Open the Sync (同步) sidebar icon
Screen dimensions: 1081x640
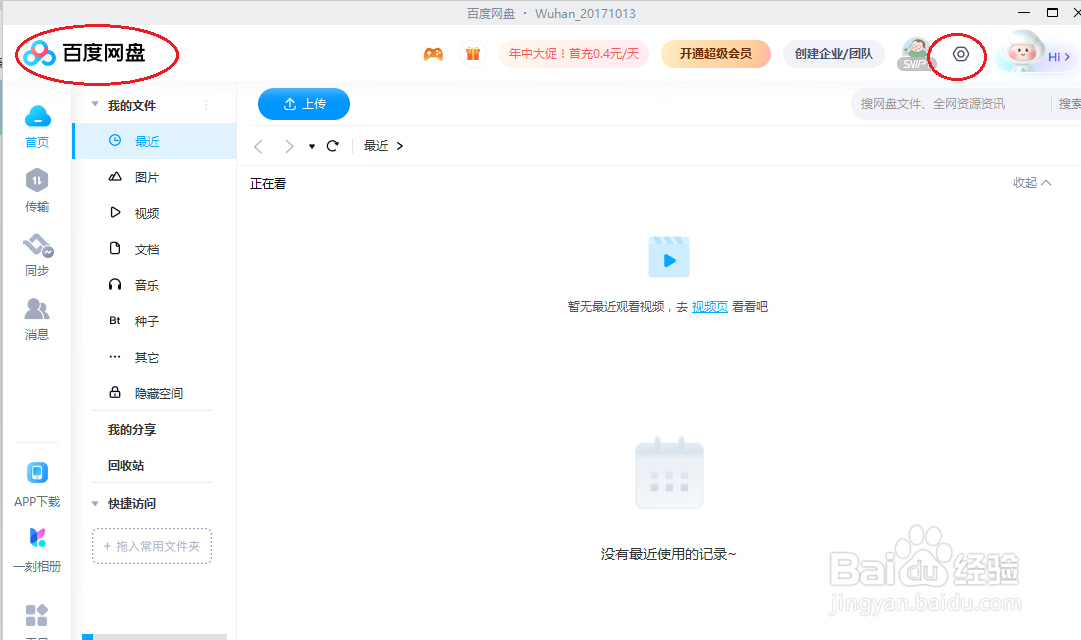coord(37,245)
